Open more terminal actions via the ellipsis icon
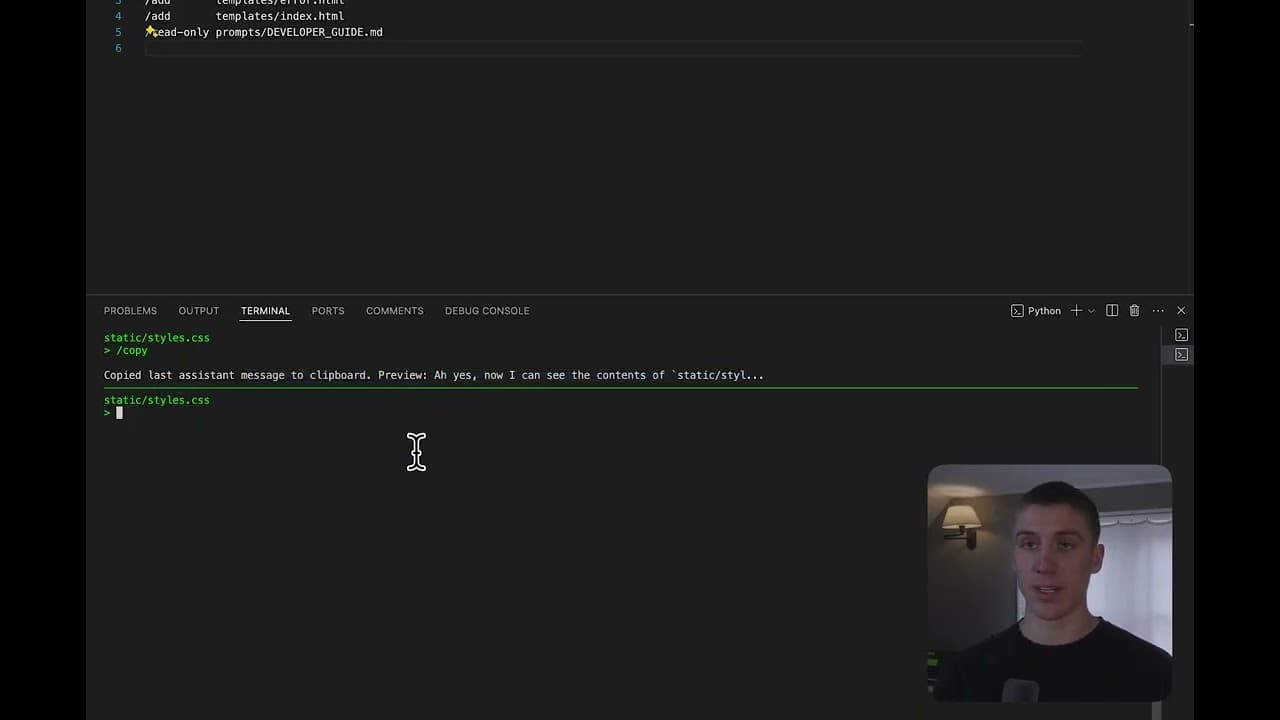The image size is (1280, 720). (1157, 311)
